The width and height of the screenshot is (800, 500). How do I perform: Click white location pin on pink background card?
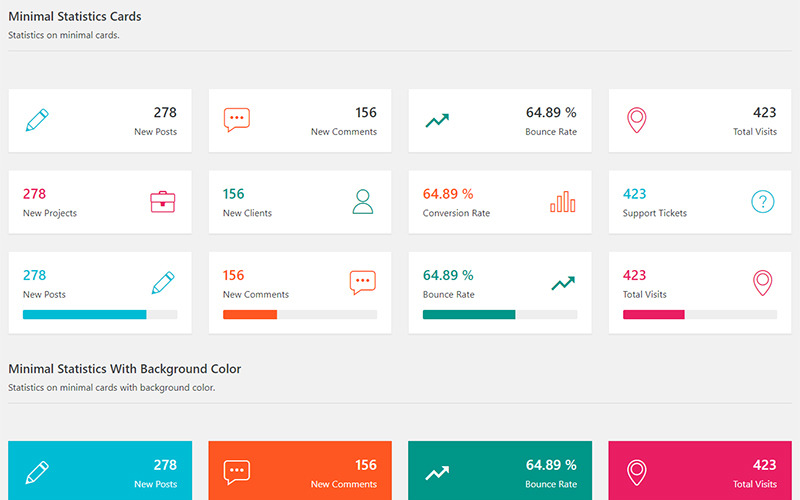(x=637, y=472)
